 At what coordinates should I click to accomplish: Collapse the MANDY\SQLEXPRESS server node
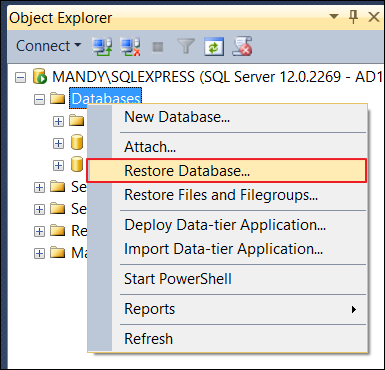[x=20, y=78]
